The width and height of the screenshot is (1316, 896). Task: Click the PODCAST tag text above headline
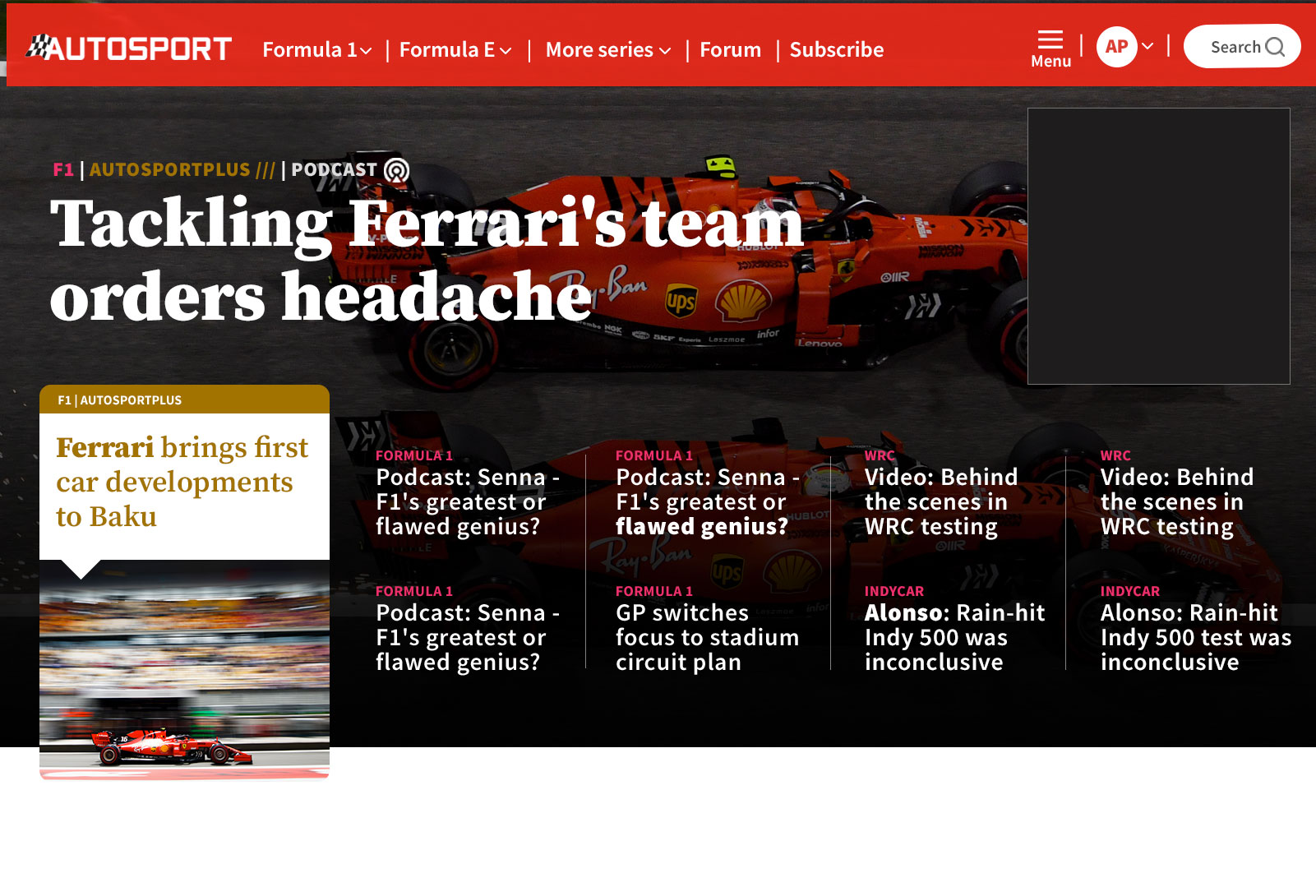point(334,170)
